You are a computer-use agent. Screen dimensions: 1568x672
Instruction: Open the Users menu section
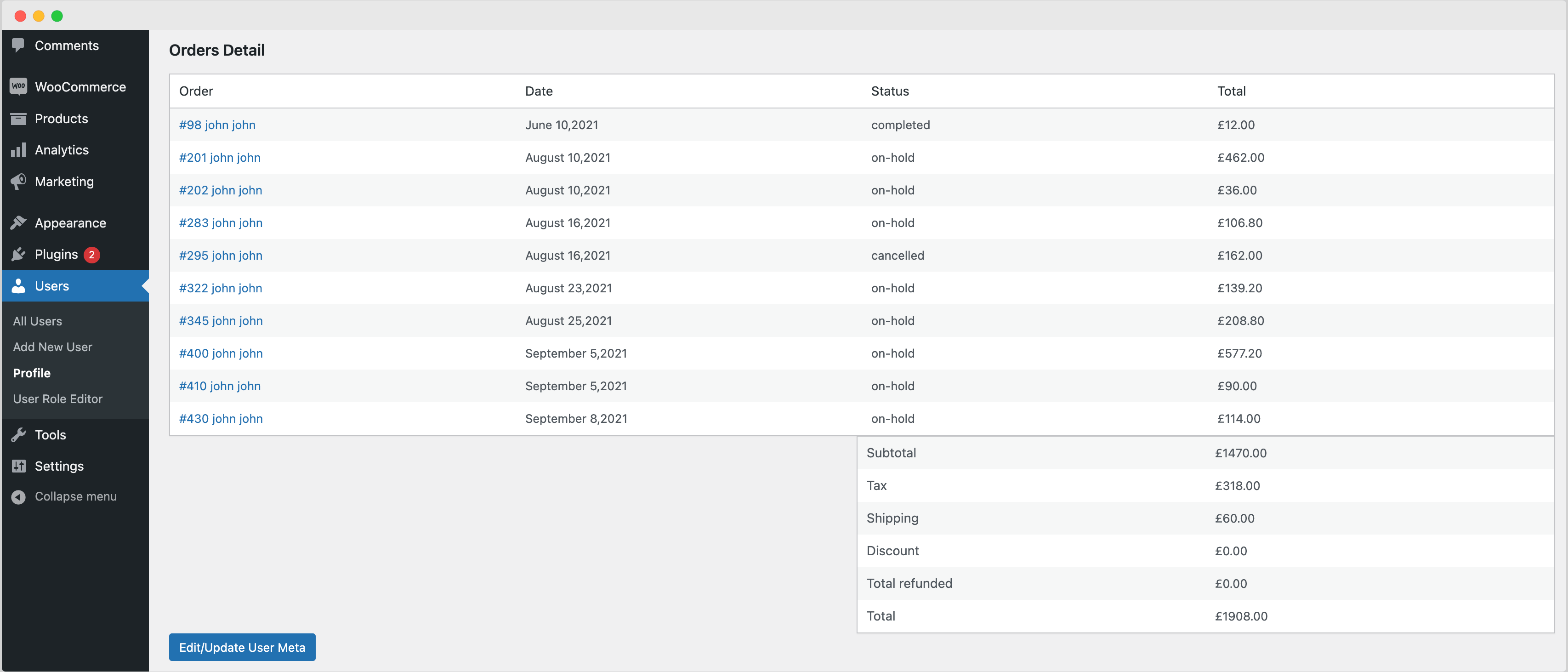pos(52,286)
